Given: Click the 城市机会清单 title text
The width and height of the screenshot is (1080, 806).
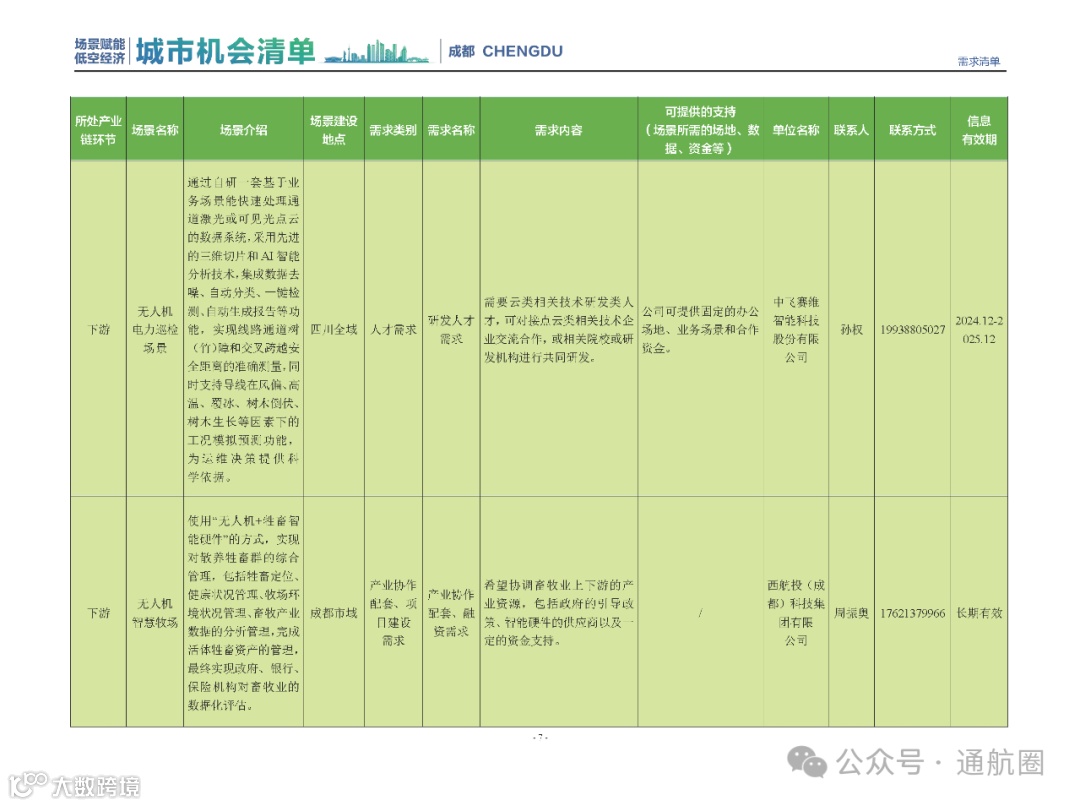Looking at the screenshot, I should tap(225, 52).
